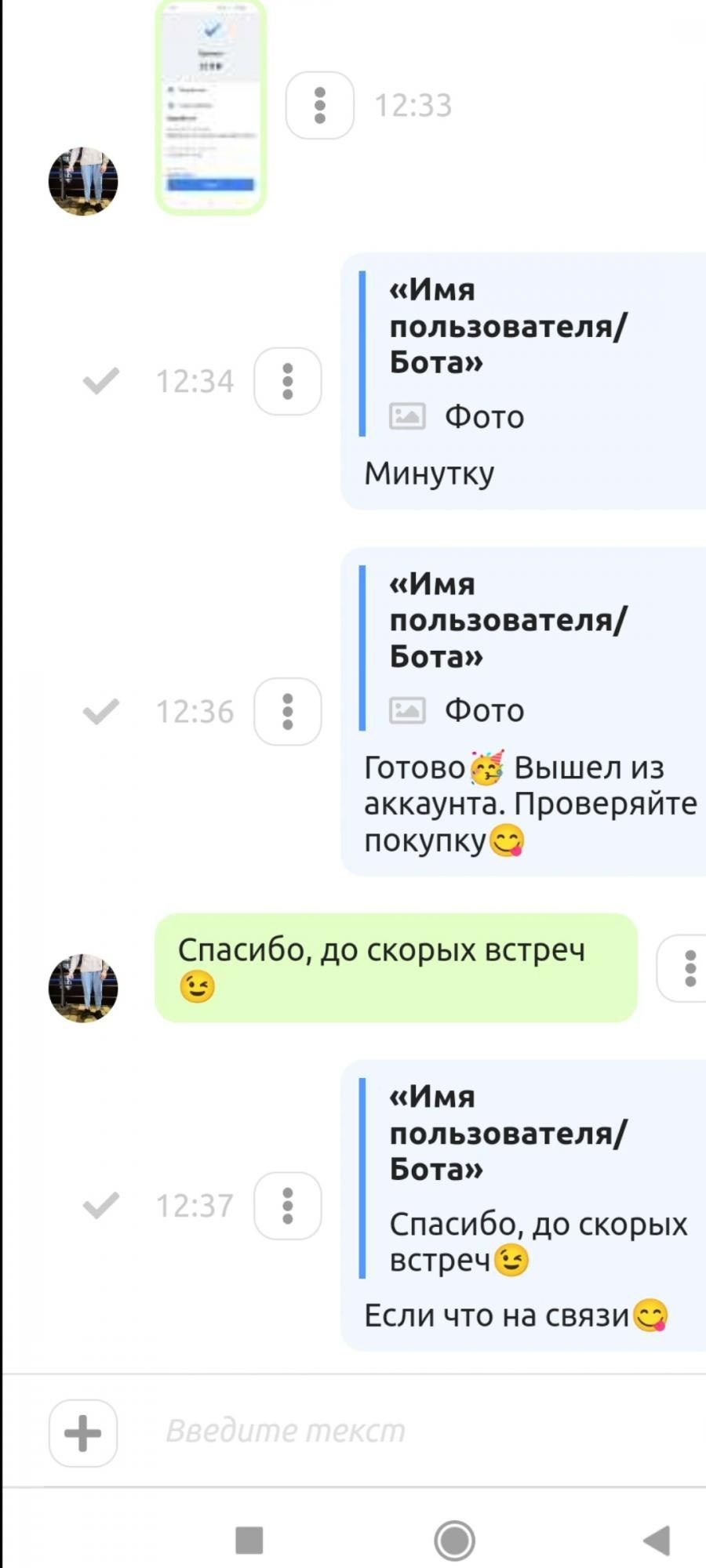
Task: Open the quoted Фото in the 'Минутку' reply
Action: coord(457,416)
